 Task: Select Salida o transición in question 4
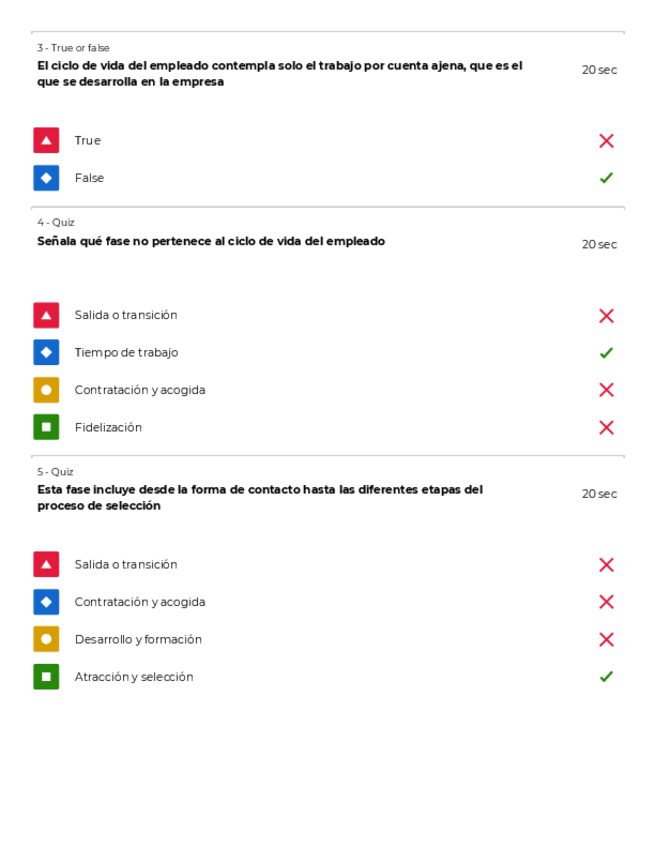[x=126, y=316]
